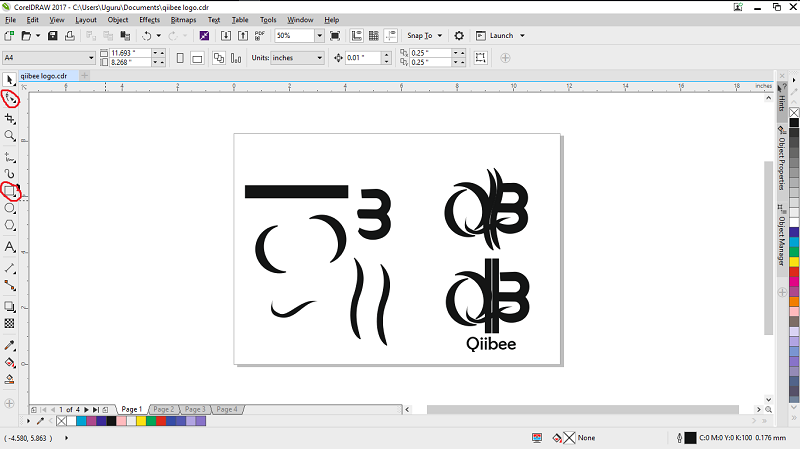Image resolution: width=800 pixels, height=449 pixels.
Task: Open the Object Manager docker tab
Action: coord(782,236)
